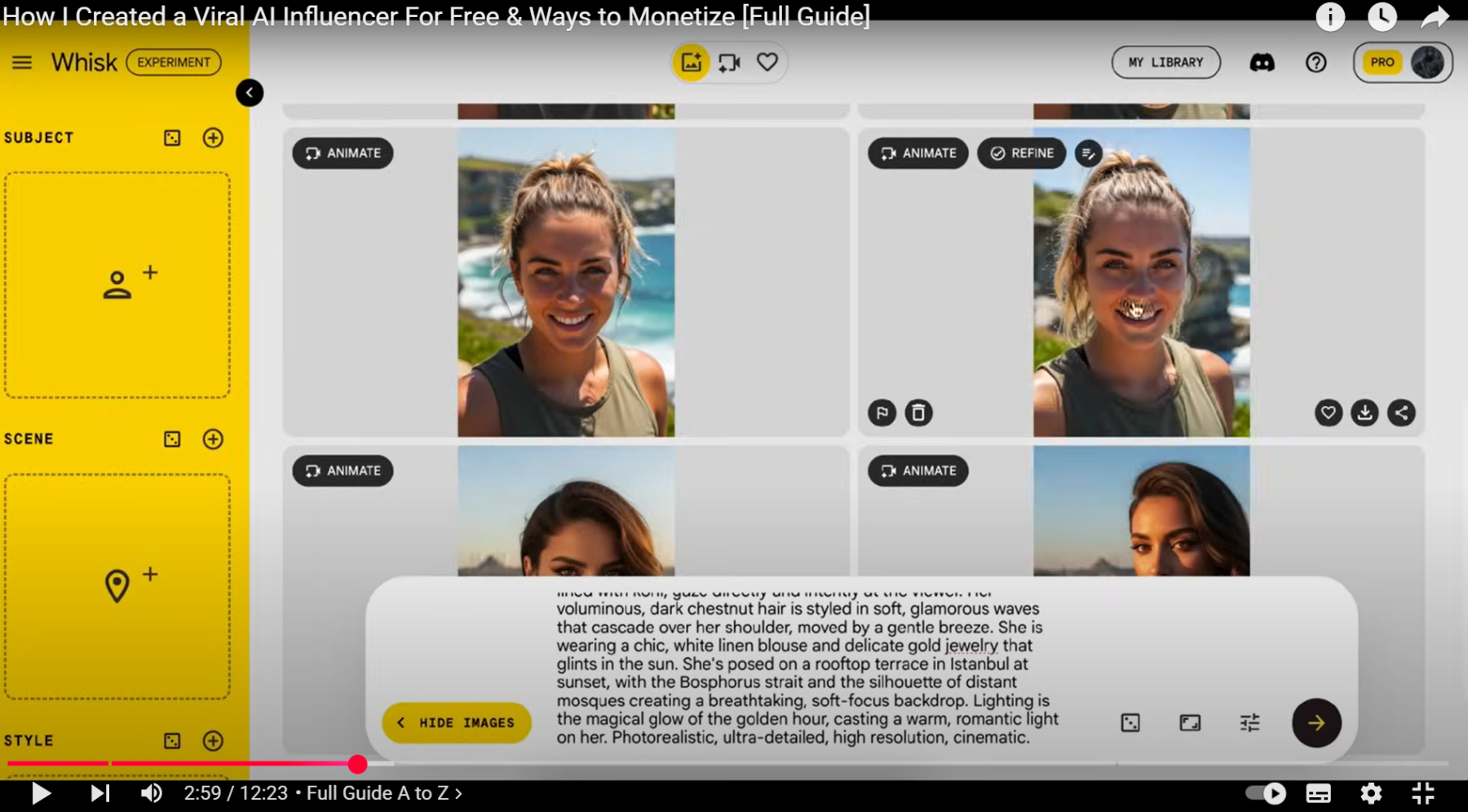Open the Whisk hamburger menu
1468x812 pixels.
point(22,63)
